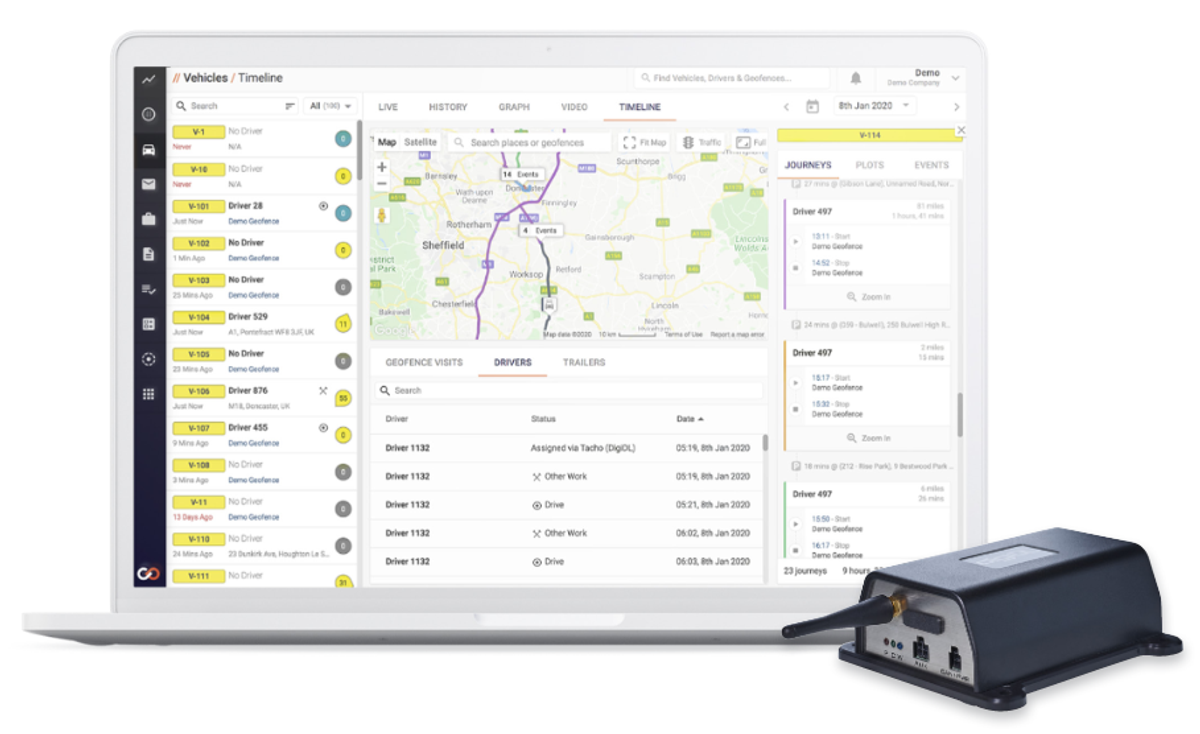Switch to the VIDEO tab
The width and height of the screenshot is (1200, 734).
click(574, 107)
